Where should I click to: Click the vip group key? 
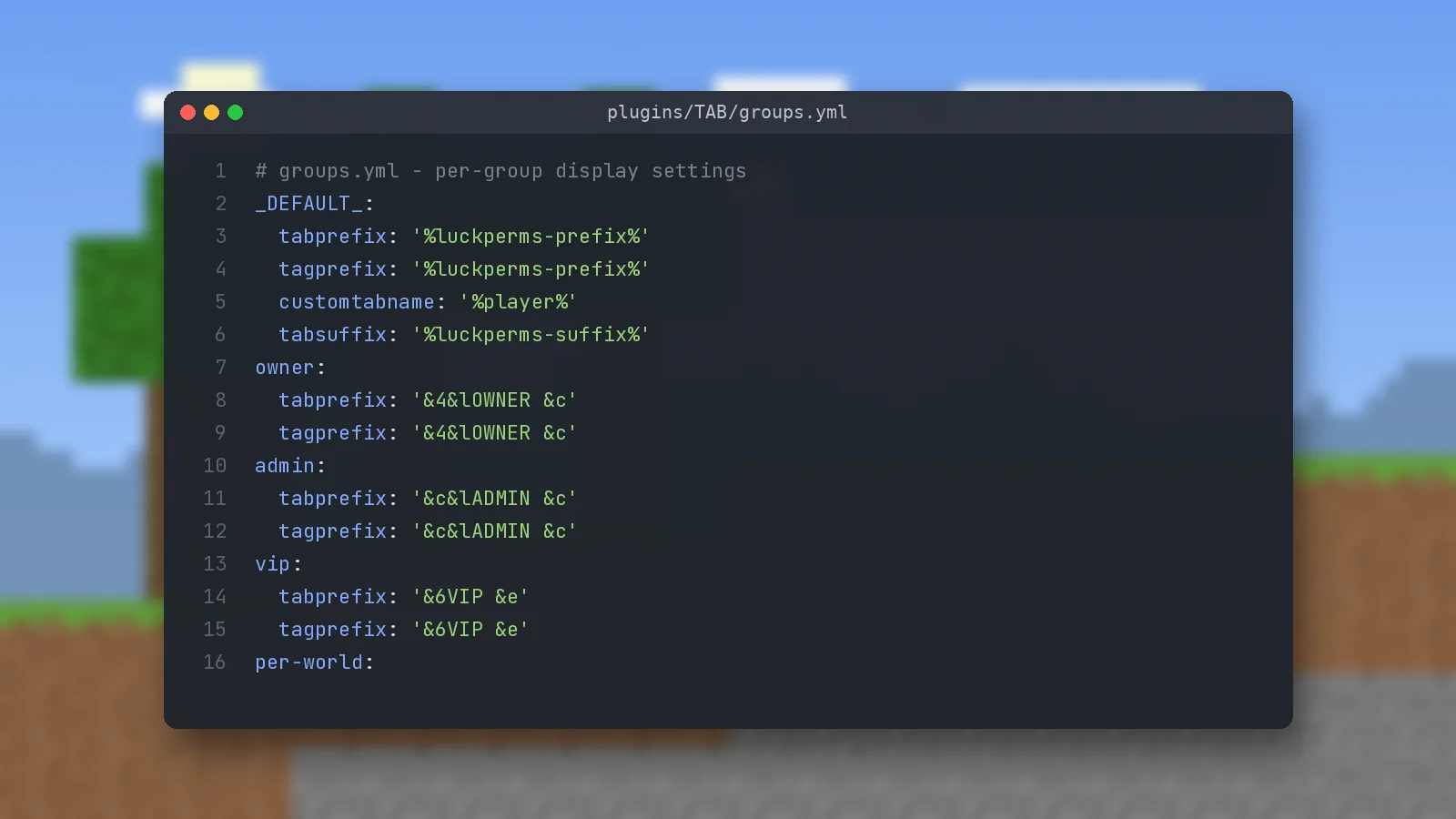(x=272, y=564)
